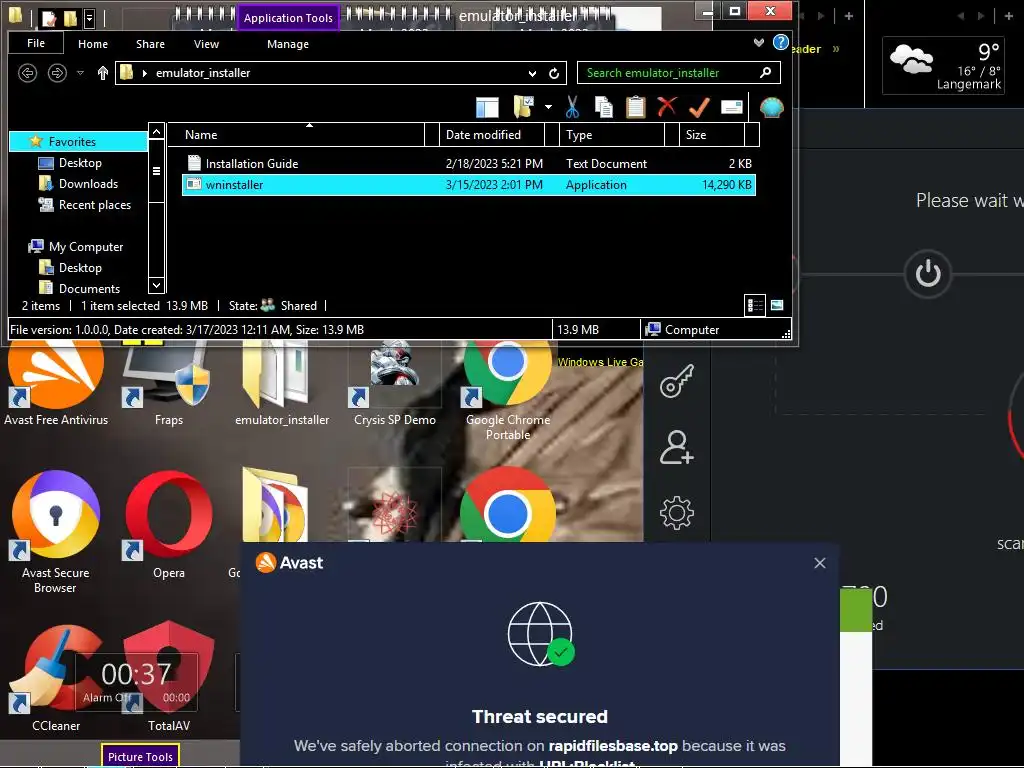Click the key icon in sidebar
This screenshot has height=768, width=1024.
[x=677, y=381]
